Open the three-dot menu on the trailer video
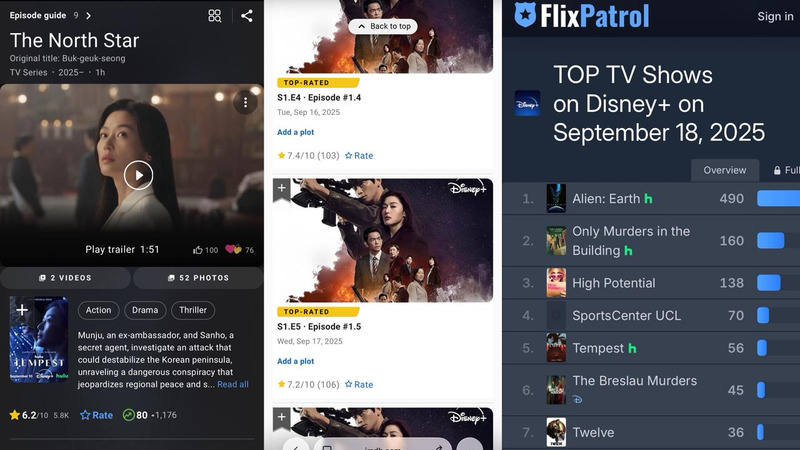This screenshot has height=450, width=800. (245, 102)
